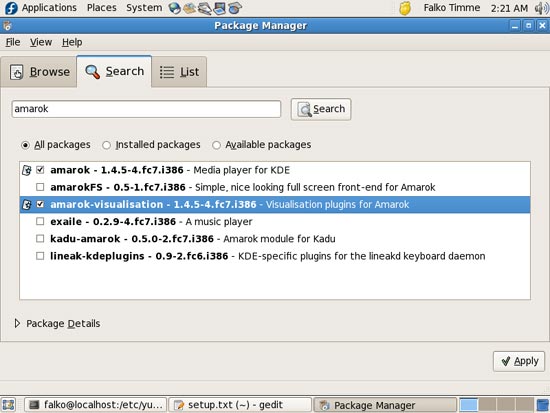Select the 'amarok-visualisation - 1.4.5-4.fc7.i386' row text
550x413 pixels.
[x=153, y=205]
